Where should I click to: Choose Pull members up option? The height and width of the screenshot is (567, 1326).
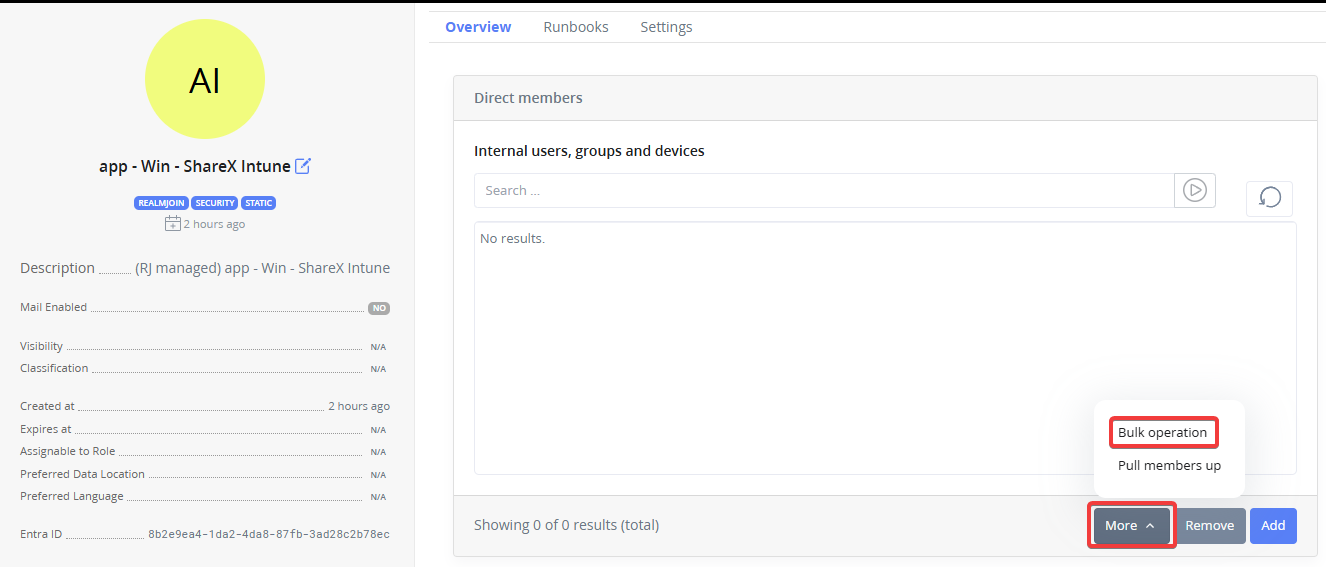1169,466
